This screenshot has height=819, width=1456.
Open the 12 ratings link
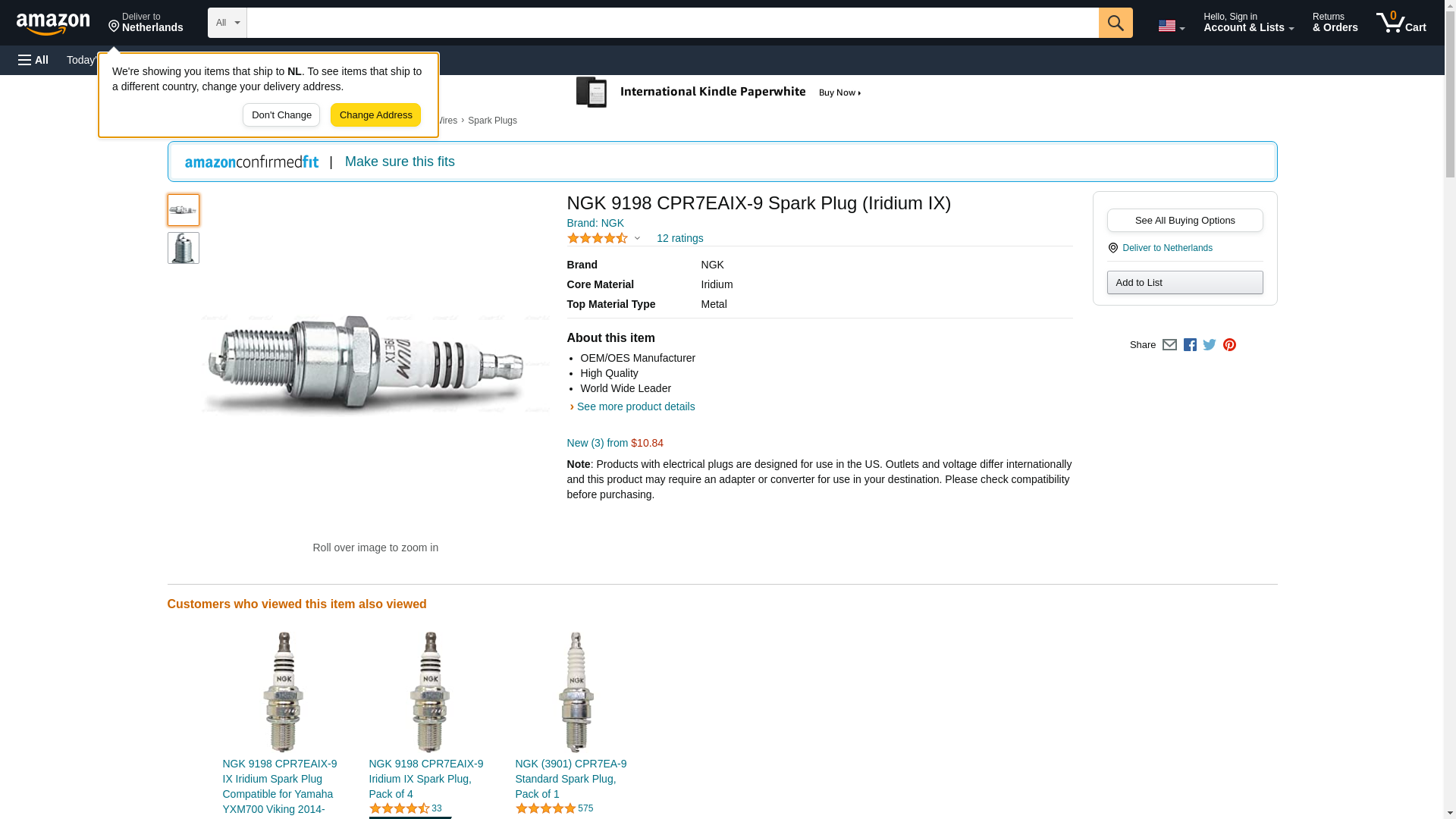[x=679, y=238]
